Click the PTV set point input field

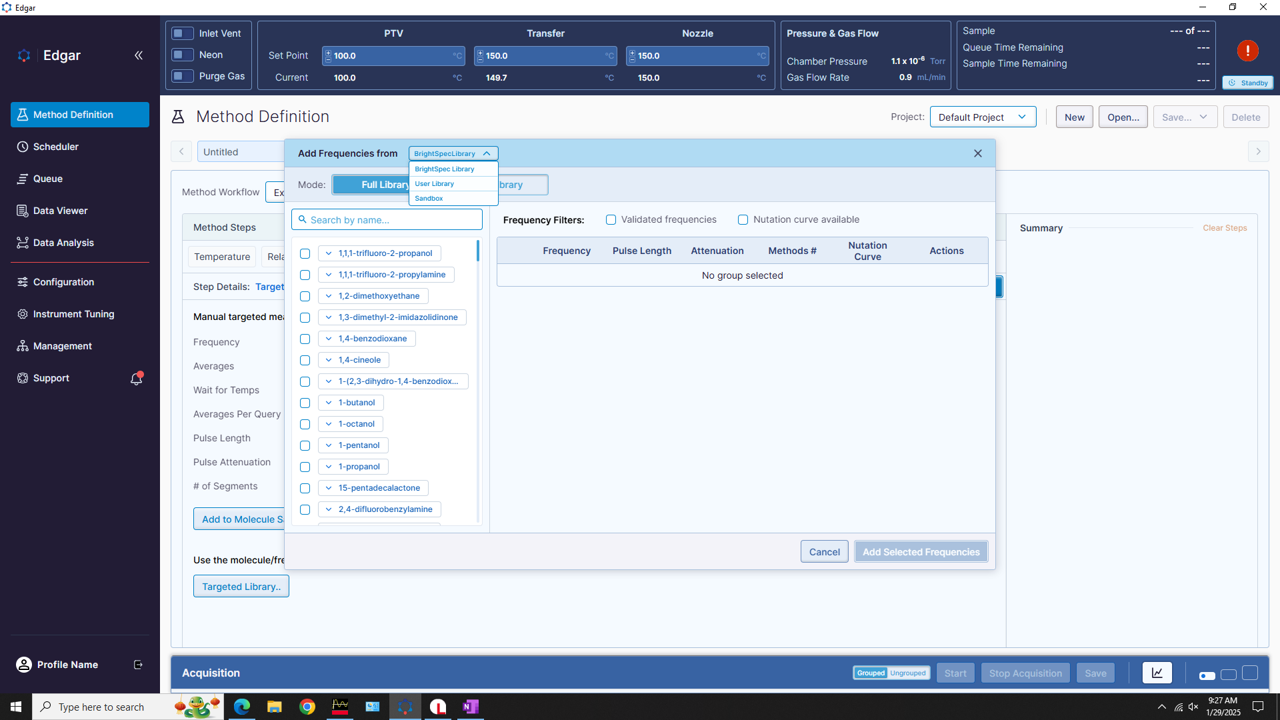pyautogui.click(x=393, y=56)
